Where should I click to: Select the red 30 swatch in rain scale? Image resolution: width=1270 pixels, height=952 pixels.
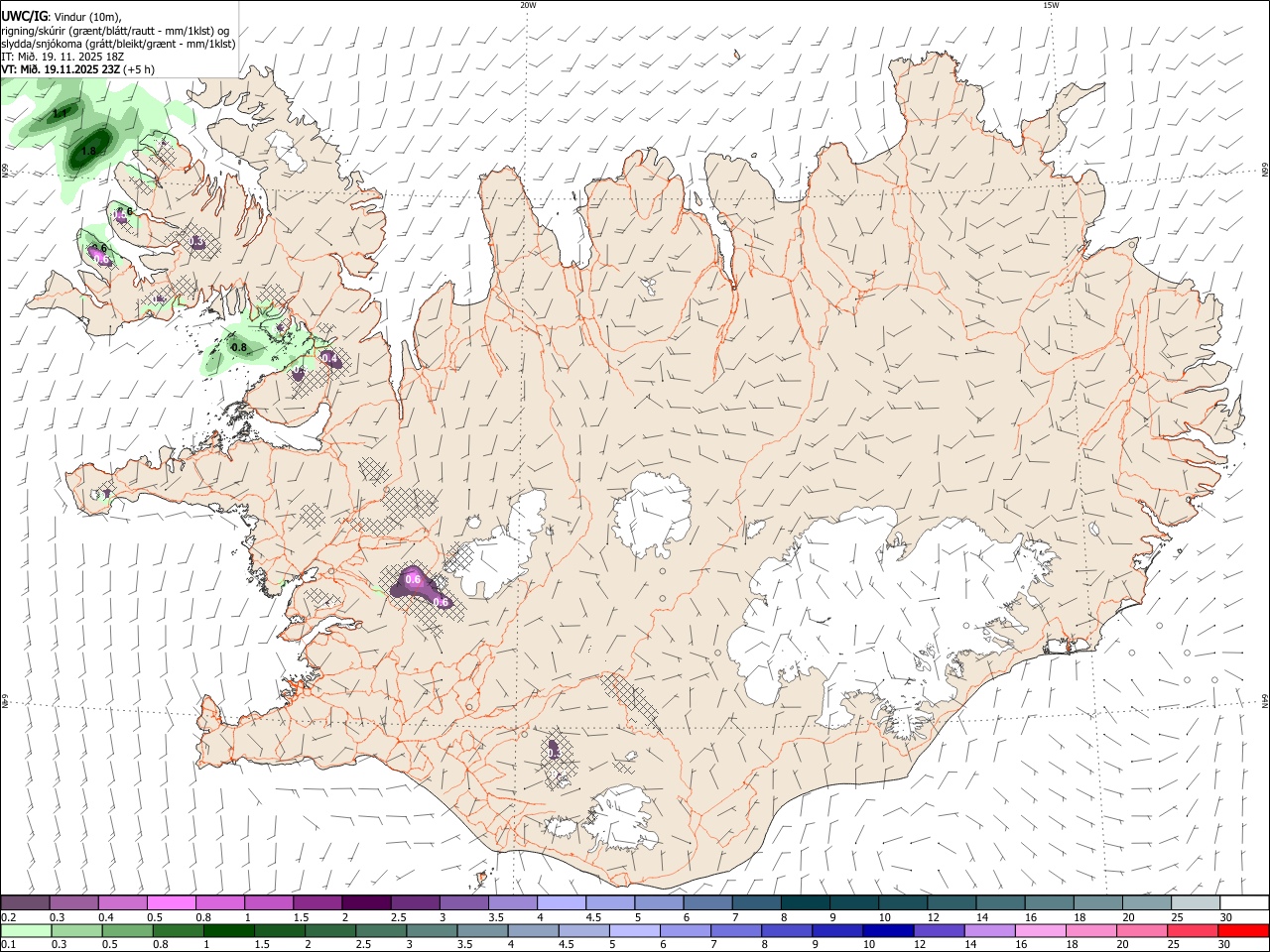point(1244,931)
